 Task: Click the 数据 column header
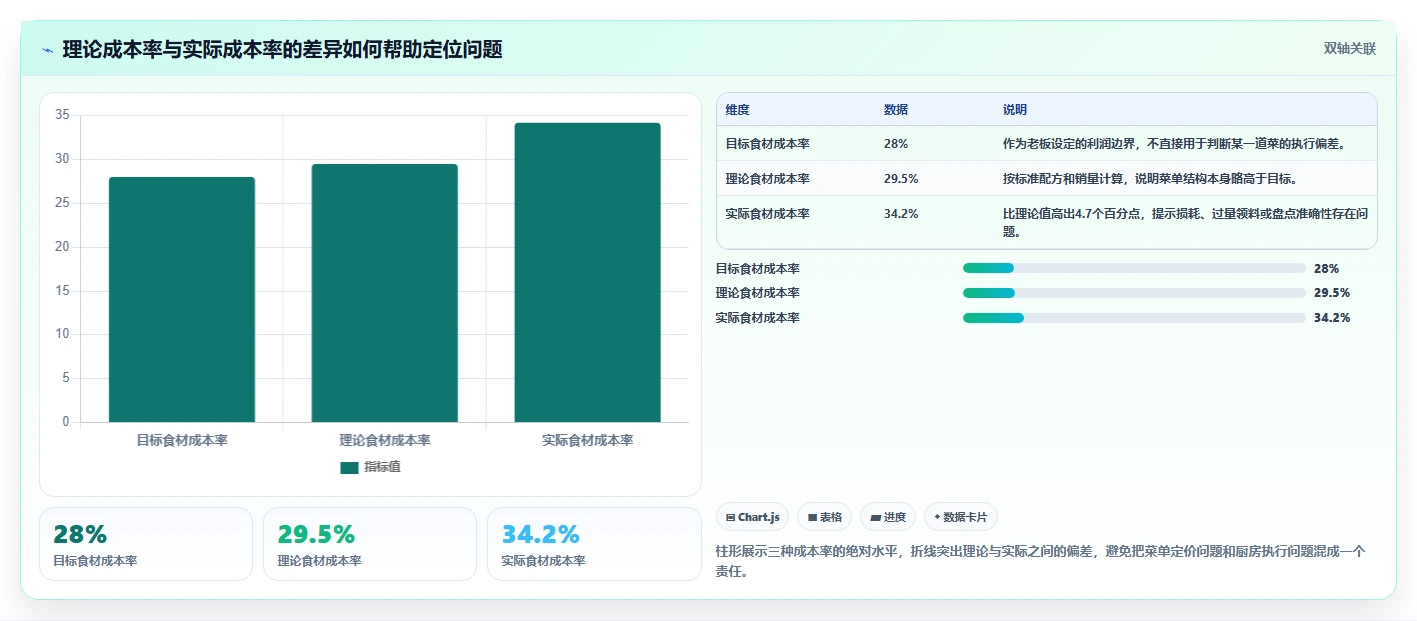tap(896, 110)
